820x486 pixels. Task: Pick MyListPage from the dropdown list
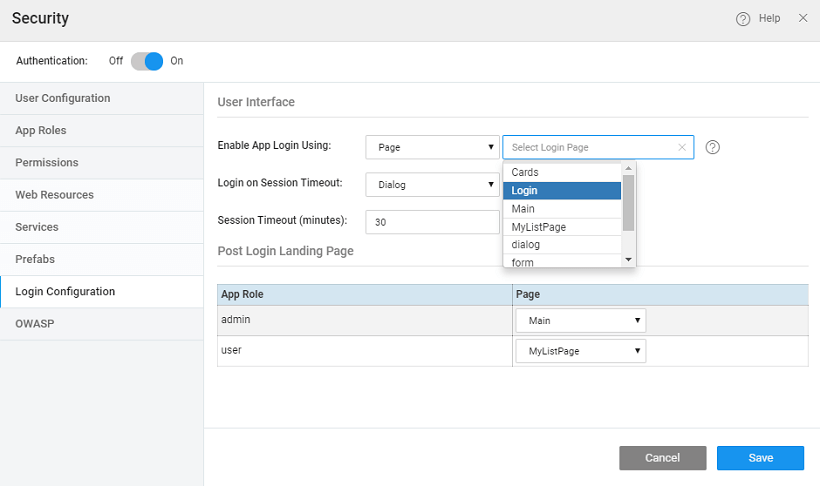coord(562,227)
